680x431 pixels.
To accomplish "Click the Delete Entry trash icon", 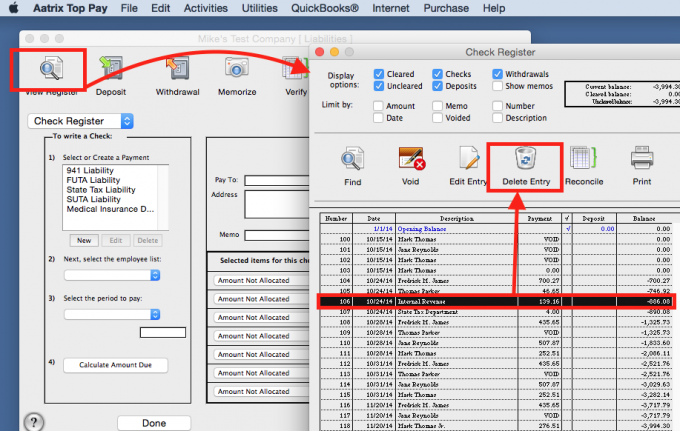I will [x=526, y=158].
